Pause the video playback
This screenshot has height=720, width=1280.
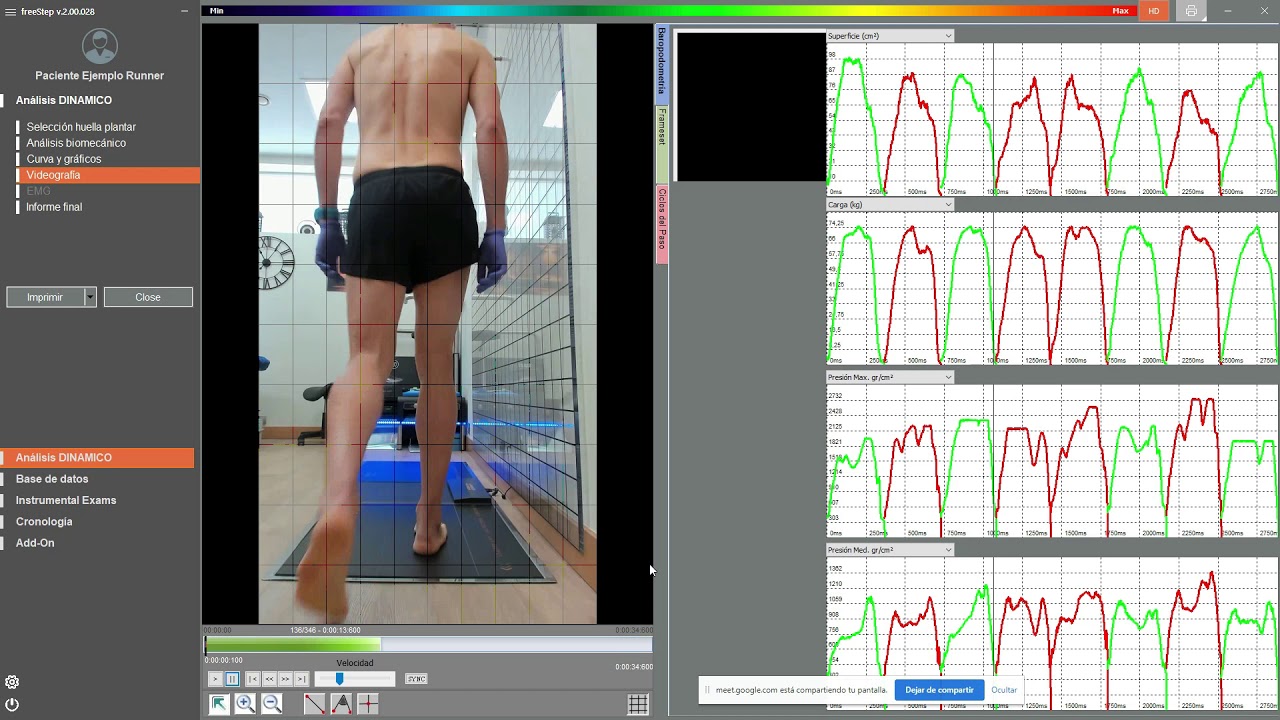pyautogui.click(x=232, y=679)
